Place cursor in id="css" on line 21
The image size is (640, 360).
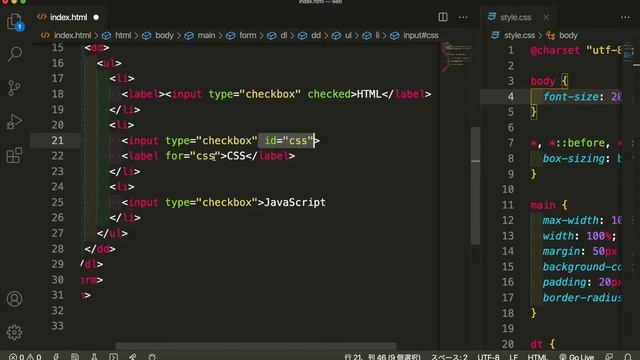(x=288, y=140)
